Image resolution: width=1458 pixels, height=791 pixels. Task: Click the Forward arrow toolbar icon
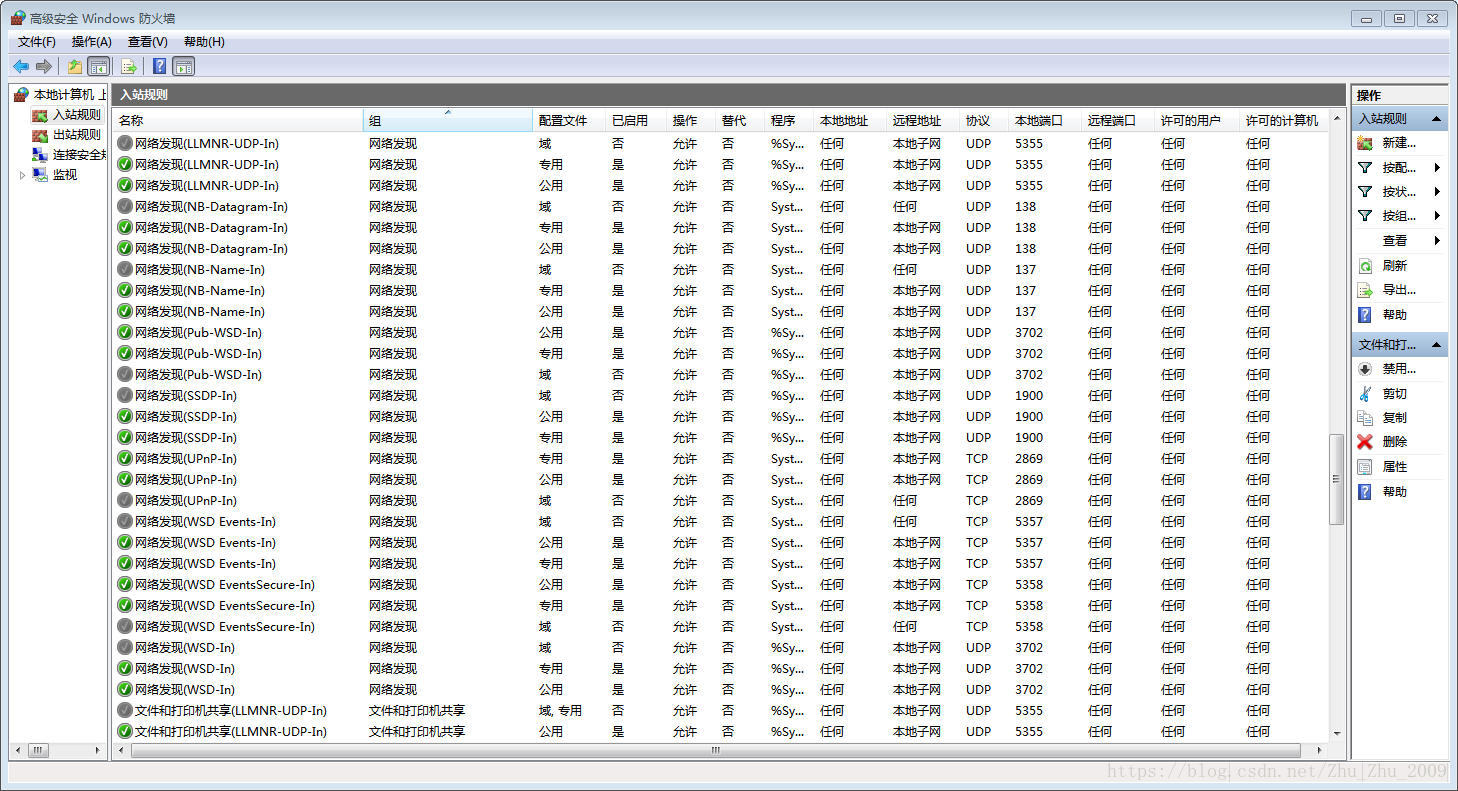click(44, 66)
